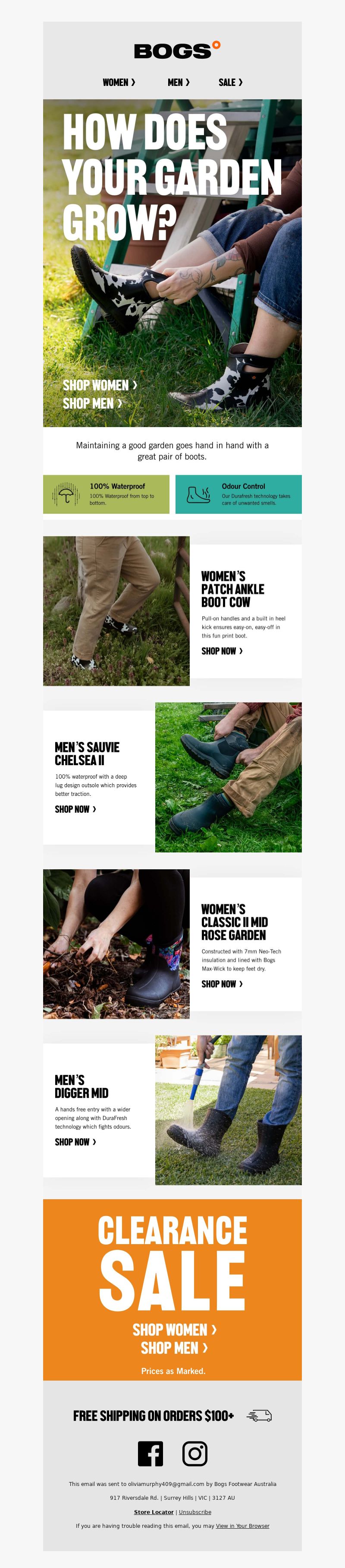Click the free shipping truck icon
This screenshot has width=345, height=1568.
pyautogui.click(x=259, y=1416)
